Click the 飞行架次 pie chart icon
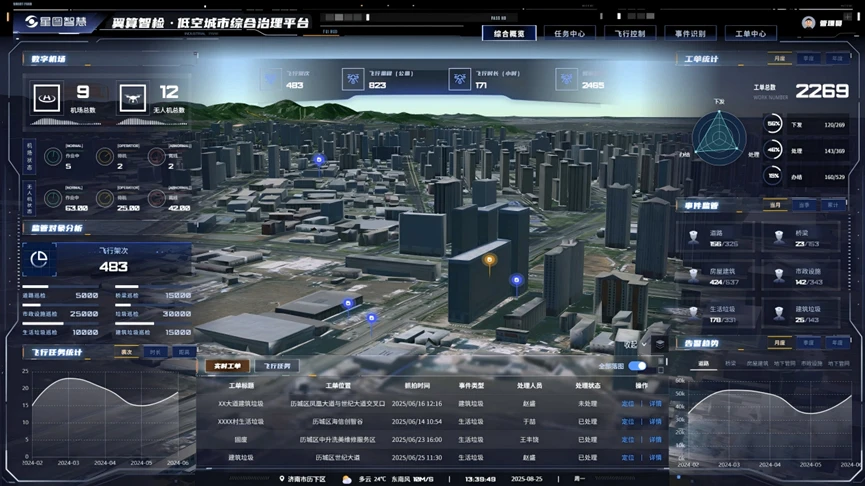Image resolution: width=865 pixels, height=486 pixels. pyautogui.click(x=40, y=259)
